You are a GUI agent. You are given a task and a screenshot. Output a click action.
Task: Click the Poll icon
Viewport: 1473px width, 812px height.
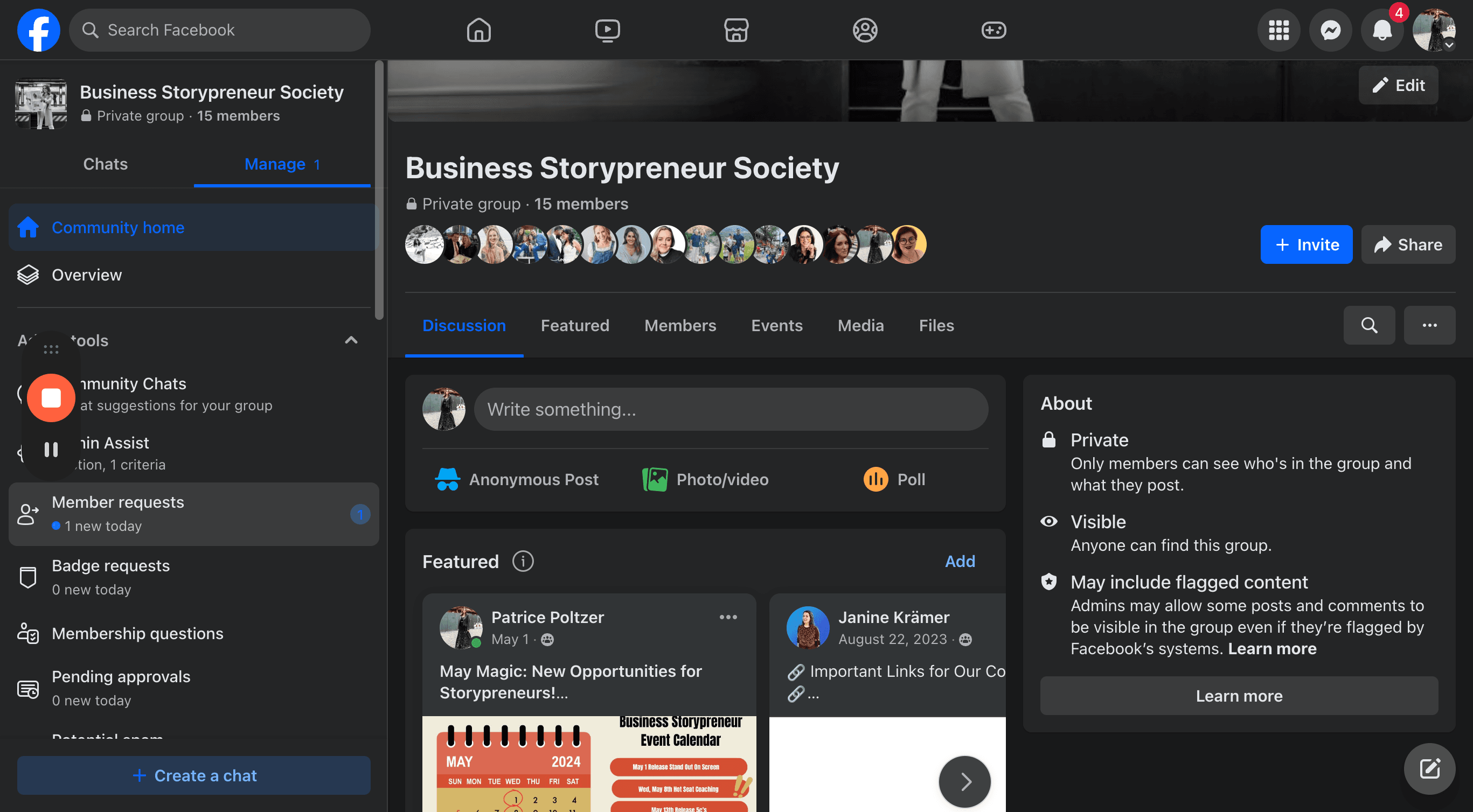(876, 479)
